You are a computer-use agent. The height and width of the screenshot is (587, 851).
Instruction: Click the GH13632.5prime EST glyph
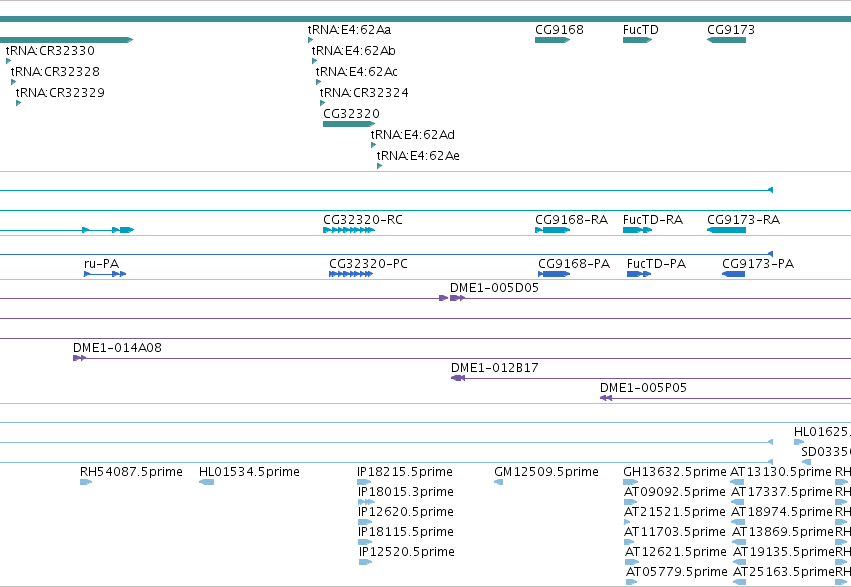coord(630,482)
